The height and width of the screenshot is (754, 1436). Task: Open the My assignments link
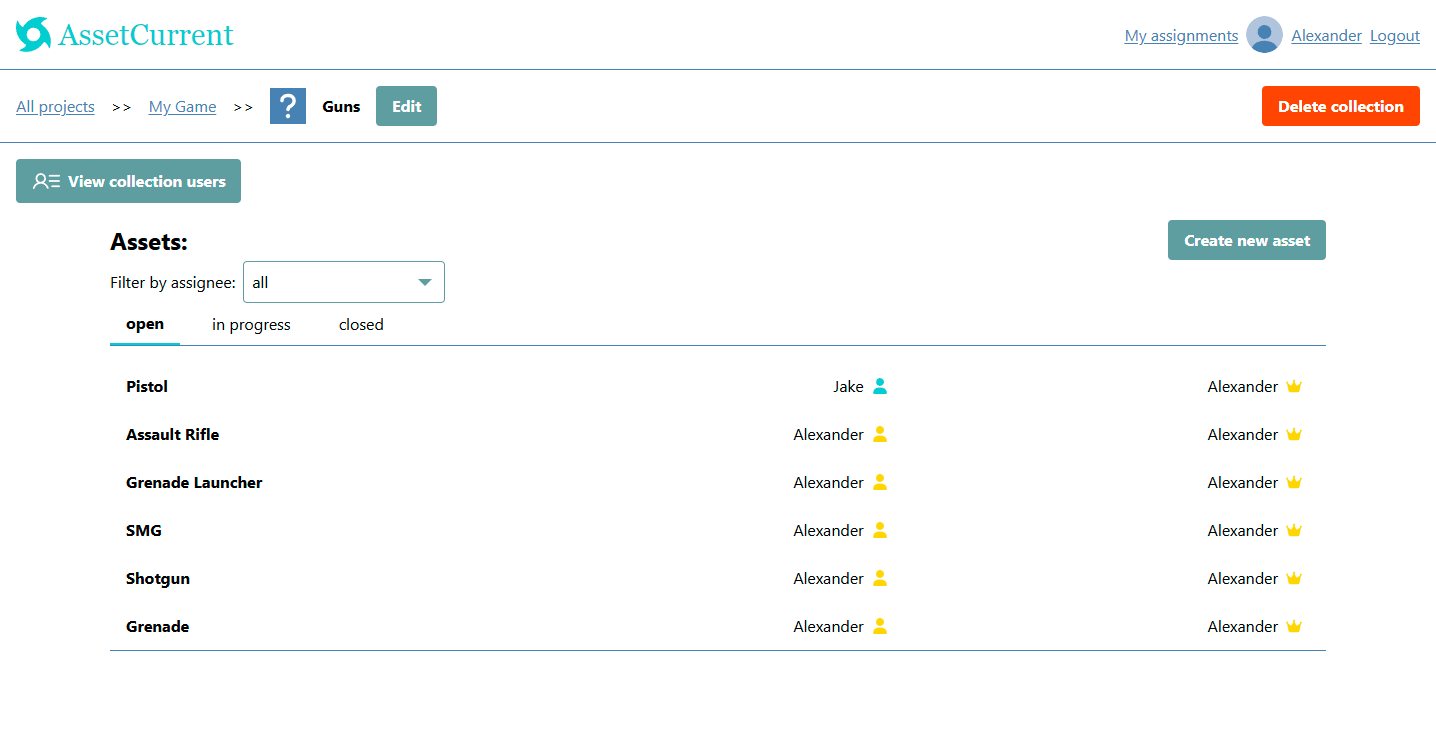point(1181,36)
